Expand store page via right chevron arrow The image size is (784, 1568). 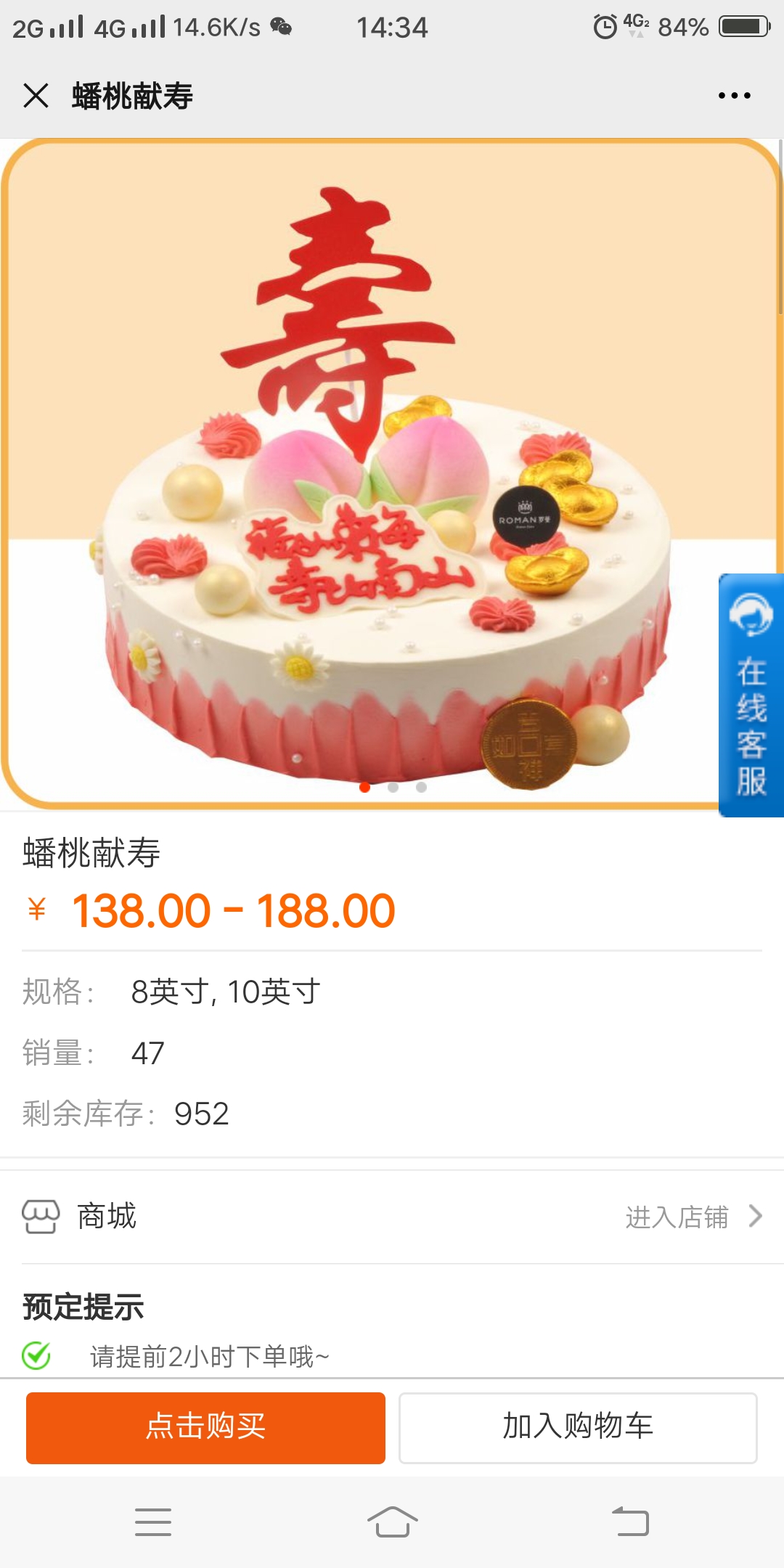pyautogui.click(x=755, y=1216)
